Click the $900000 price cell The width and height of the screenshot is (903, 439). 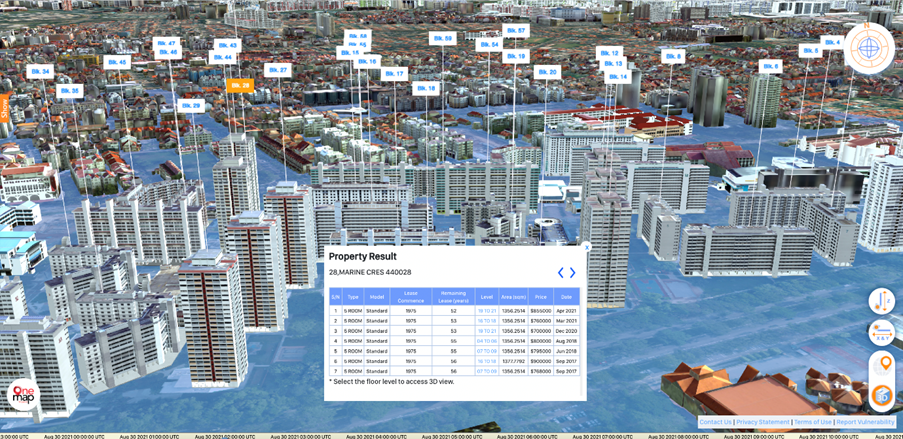click(541, 361)
